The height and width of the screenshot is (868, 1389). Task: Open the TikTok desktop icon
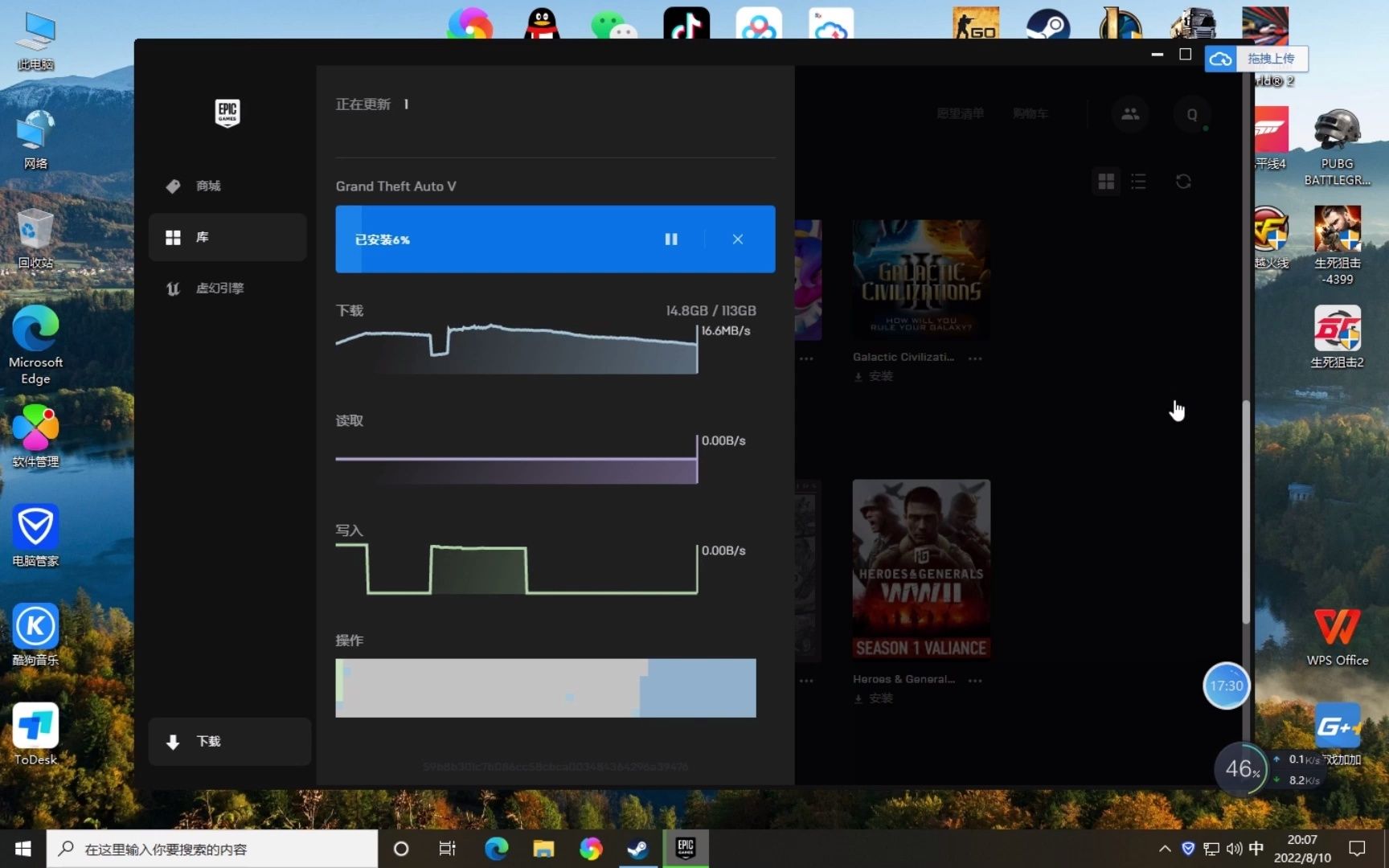point(686,23)
